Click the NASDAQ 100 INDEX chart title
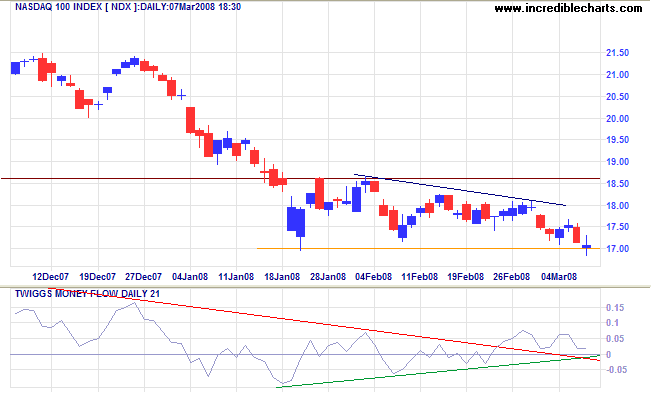 click(128, 7)
